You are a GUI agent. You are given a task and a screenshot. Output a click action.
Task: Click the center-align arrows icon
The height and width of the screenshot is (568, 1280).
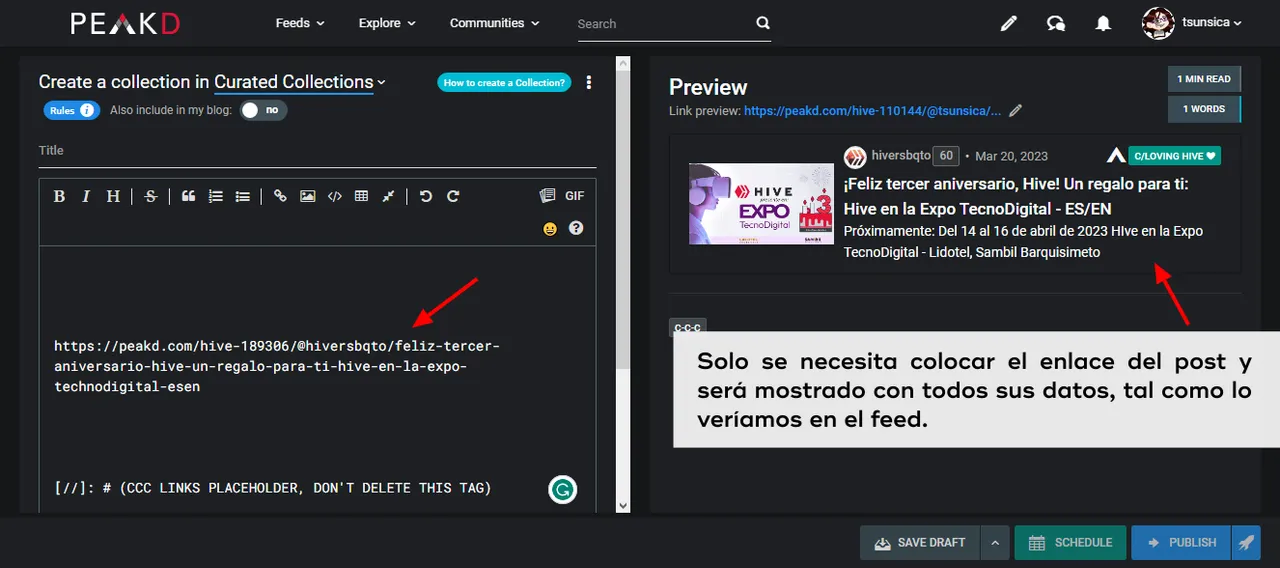point(388,196)
